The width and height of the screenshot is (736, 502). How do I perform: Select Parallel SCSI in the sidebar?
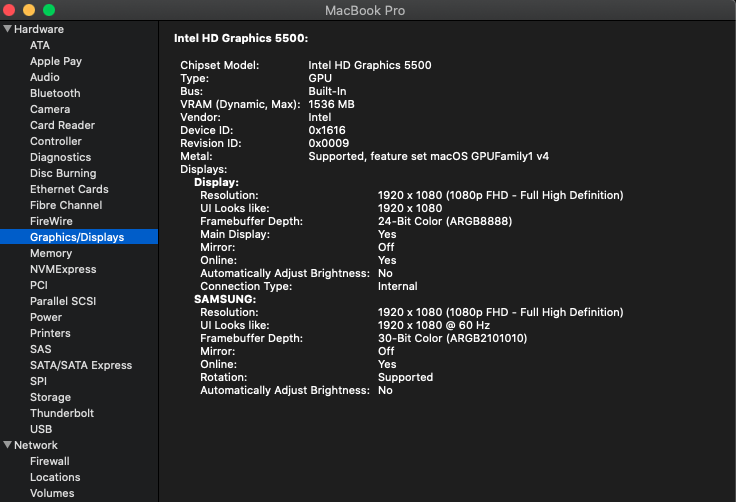63,301
